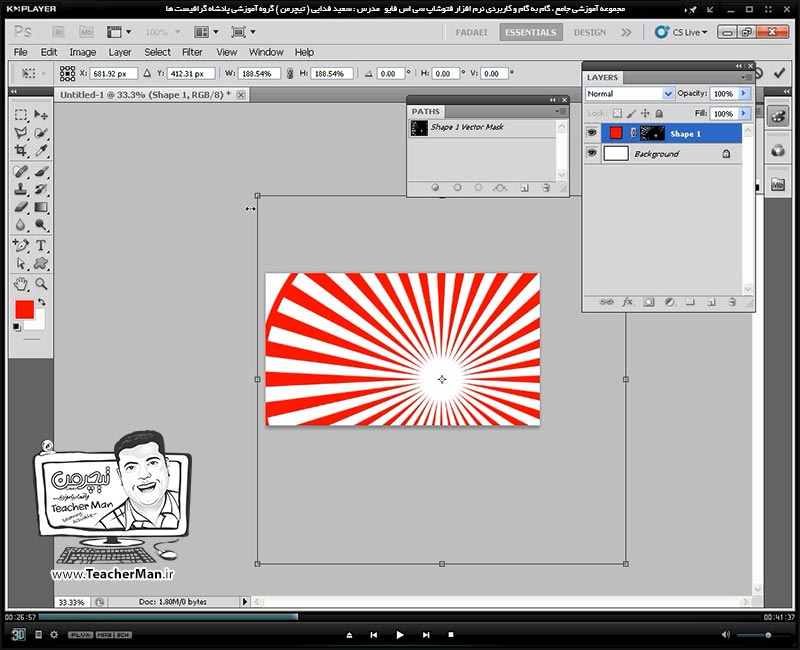This screenshot has width=800, height=650.
Task: Open the Fill slider arrow
Action: (x=744, y=113)
